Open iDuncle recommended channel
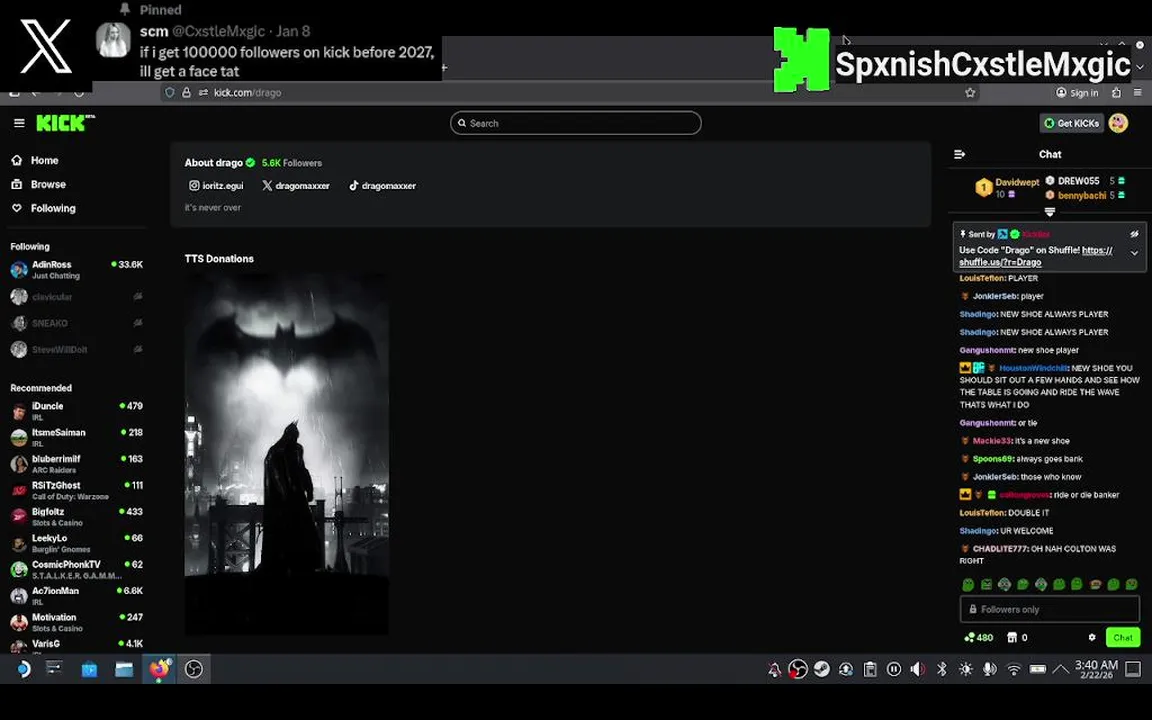 coord(76,411)
